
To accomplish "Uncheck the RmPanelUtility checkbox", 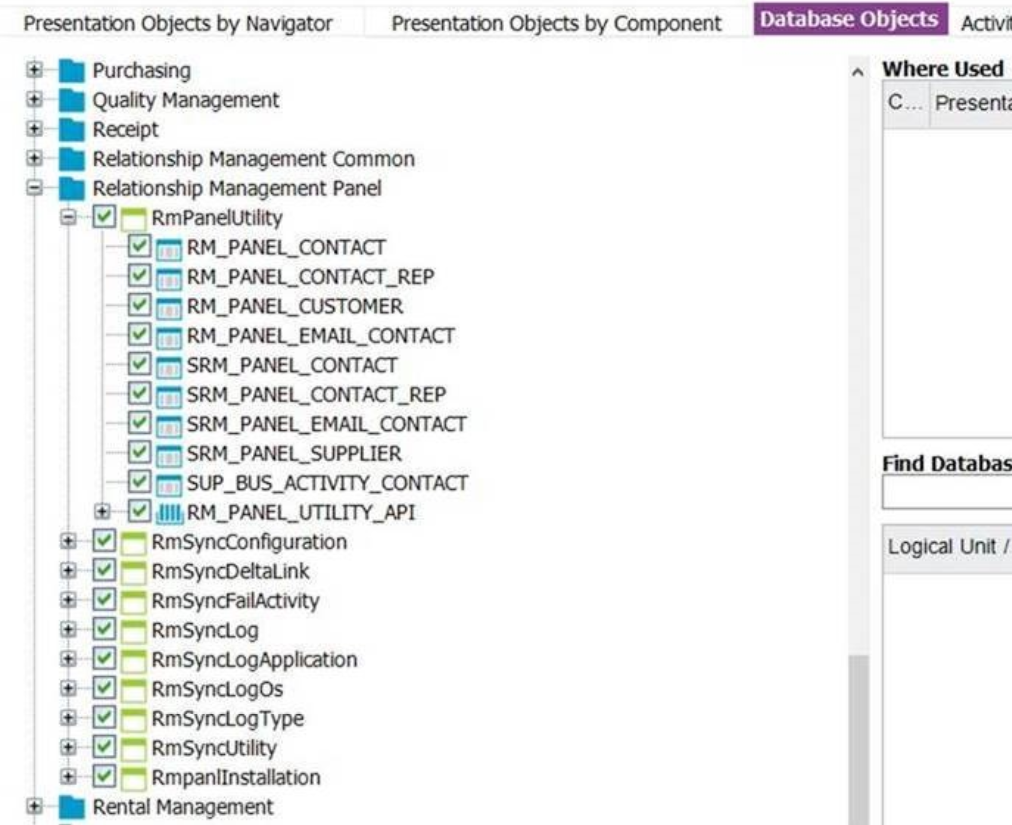I will point(104,216).
